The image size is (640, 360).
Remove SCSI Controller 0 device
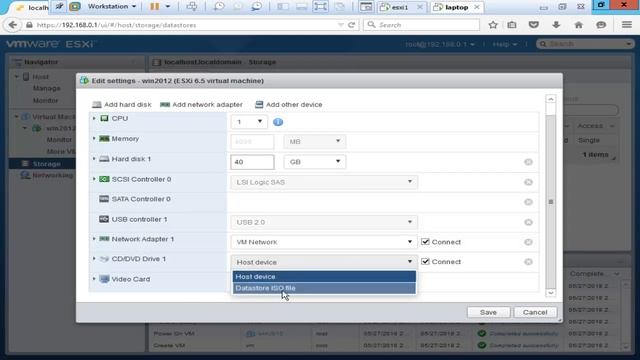coord(528,182)
